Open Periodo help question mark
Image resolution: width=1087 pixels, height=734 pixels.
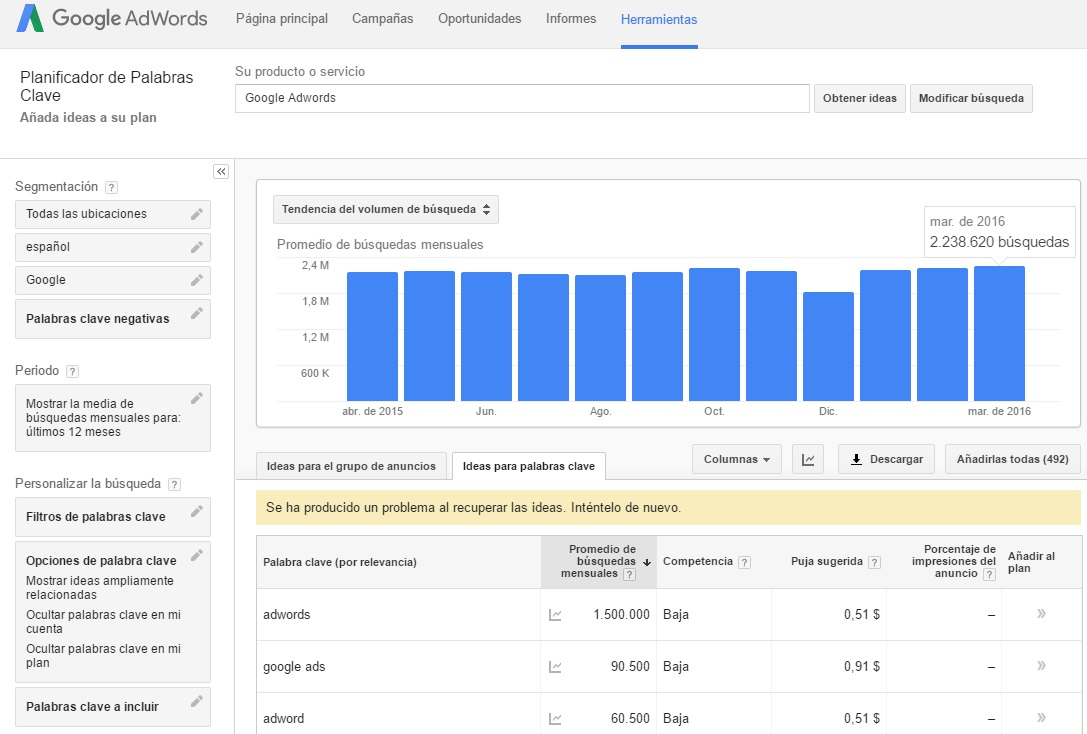click(x=72, y=372)
